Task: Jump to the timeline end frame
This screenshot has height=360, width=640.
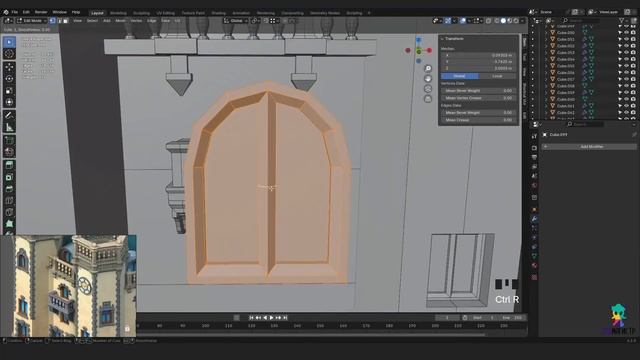Action: pos(285,318)
